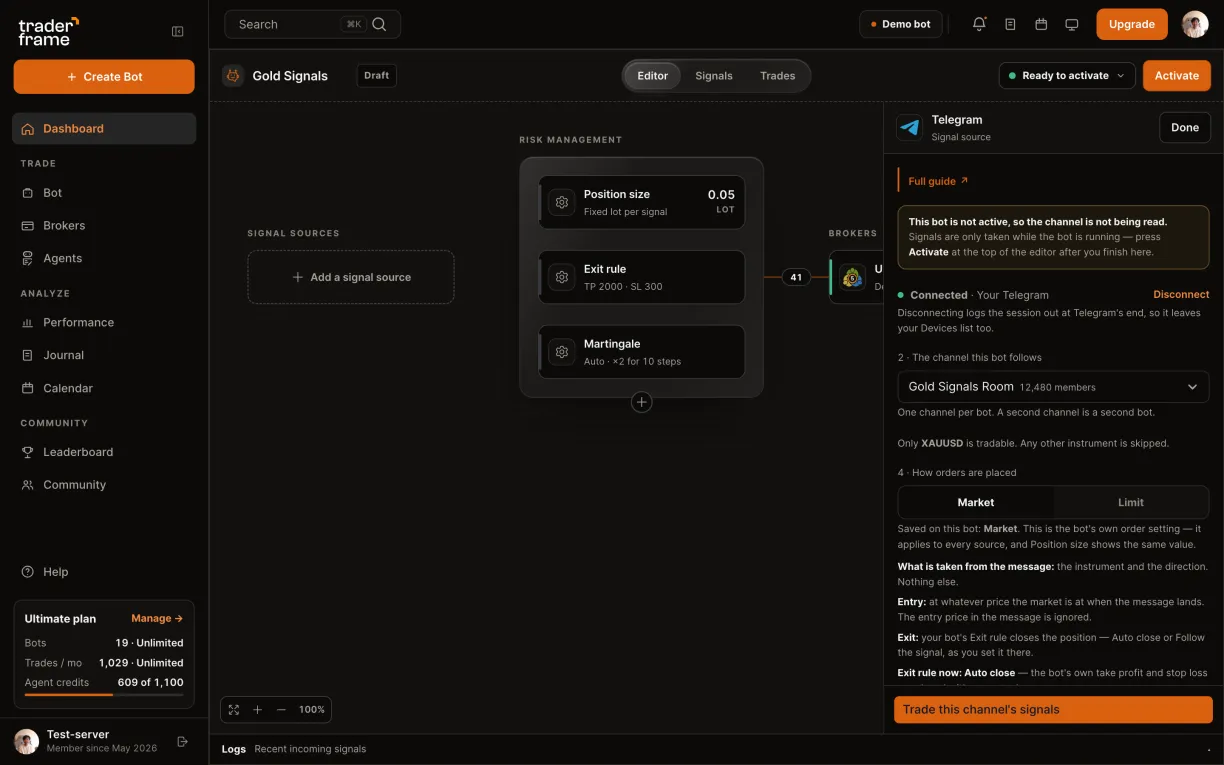This screenshot has height=765, width=1224.
Task: Zoom in on the editor canvas
Action: [257, 709]
